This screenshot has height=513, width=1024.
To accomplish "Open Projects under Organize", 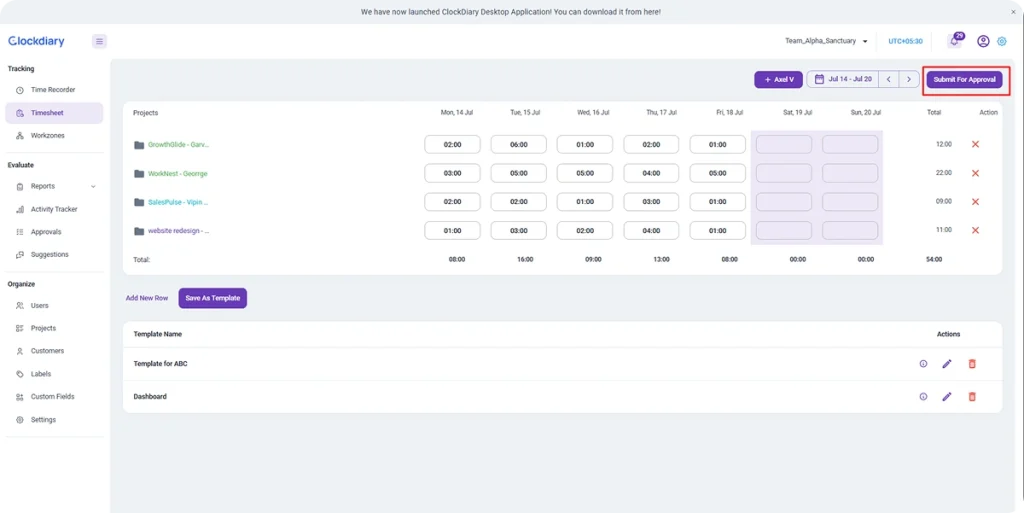I will pos(54,328).
